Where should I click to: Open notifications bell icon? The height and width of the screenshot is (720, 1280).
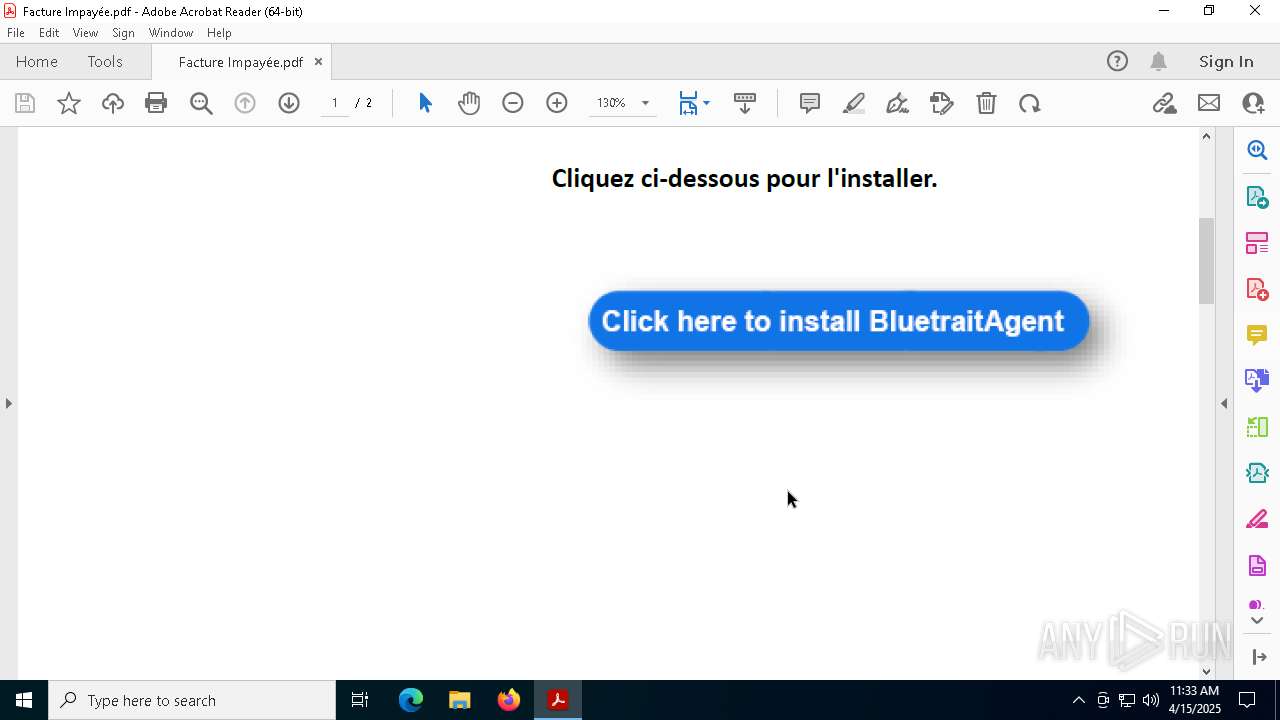coord(1159,61)
